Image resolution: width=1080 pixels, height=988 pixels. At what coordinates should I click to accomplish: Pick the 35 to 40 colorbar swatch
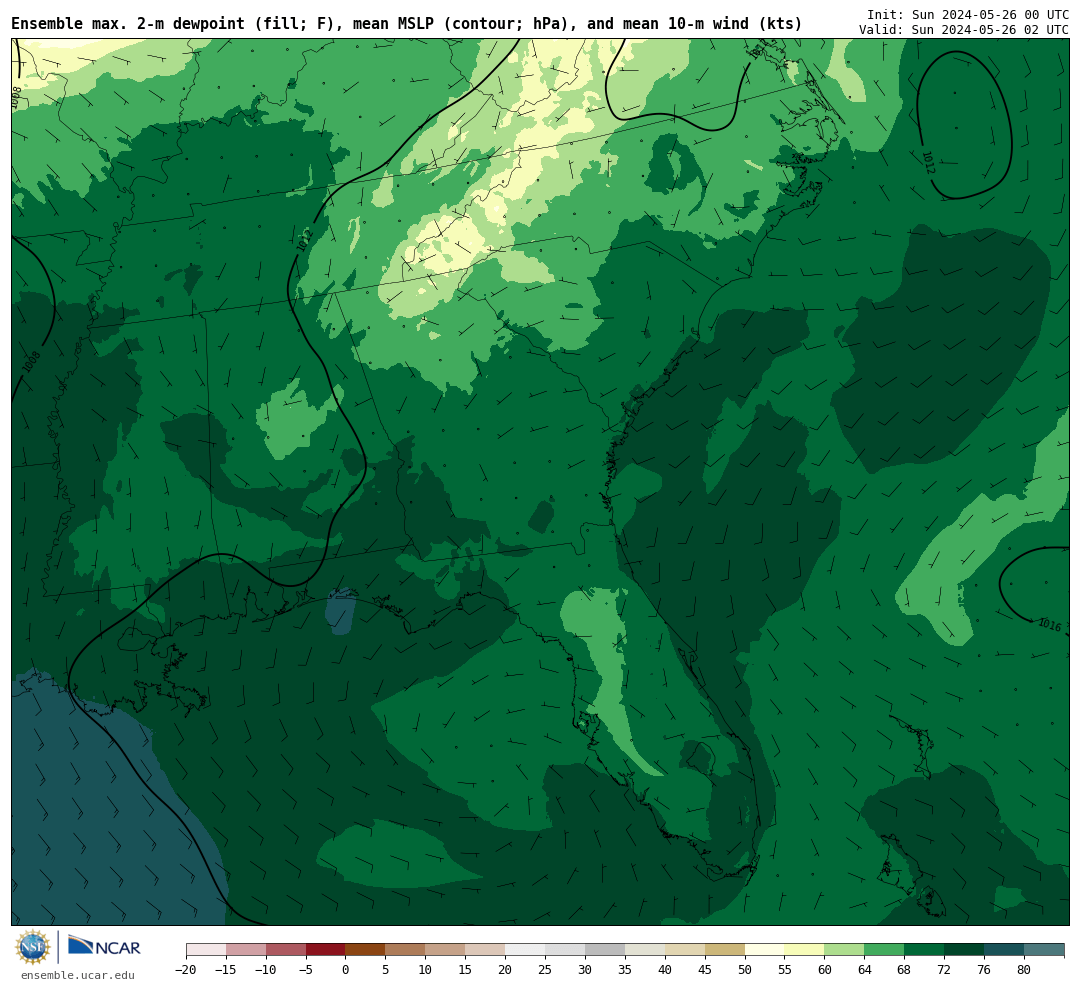point(645,950)
